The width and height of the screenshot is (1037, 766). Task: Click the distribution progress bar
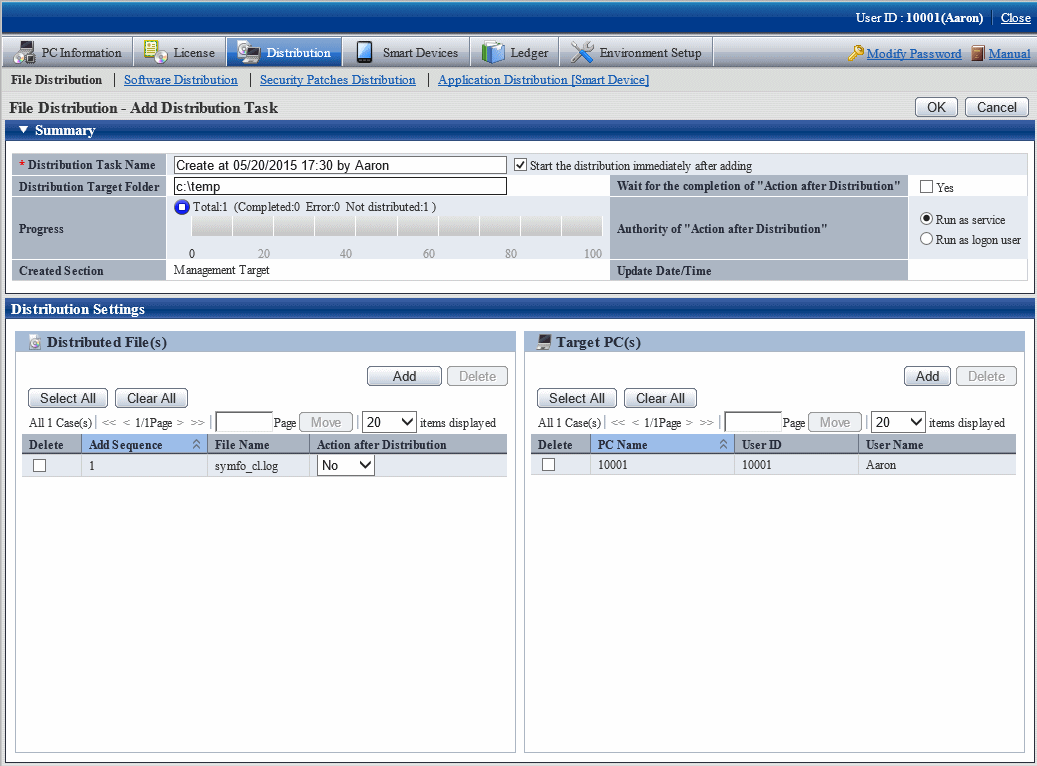(x=397, y=227)
